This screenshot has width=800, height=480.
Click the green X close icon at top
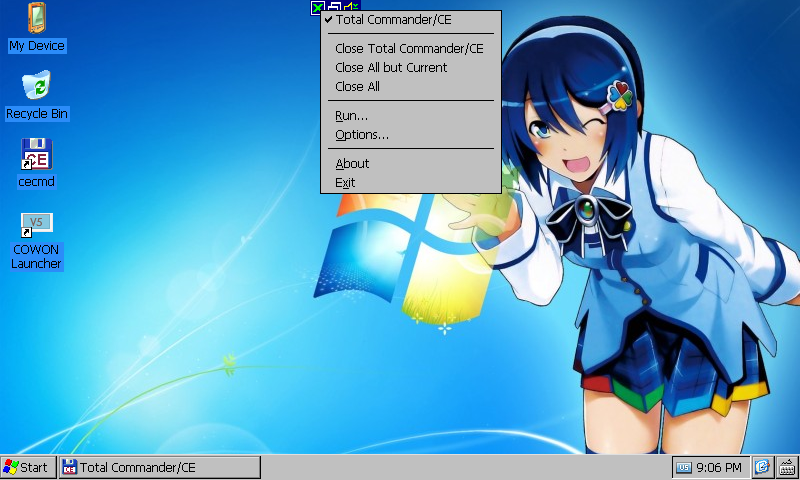tap(317, 7)
